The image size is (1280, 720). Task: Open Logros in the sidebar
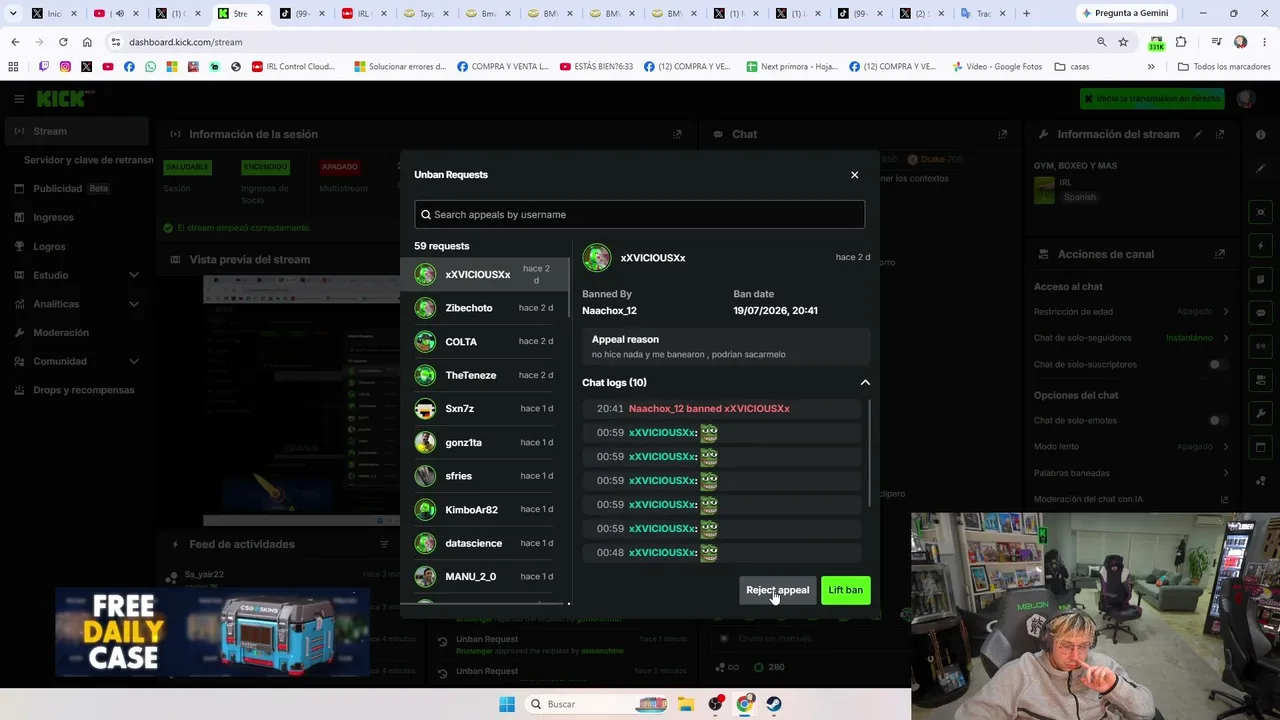click(49, 246)
